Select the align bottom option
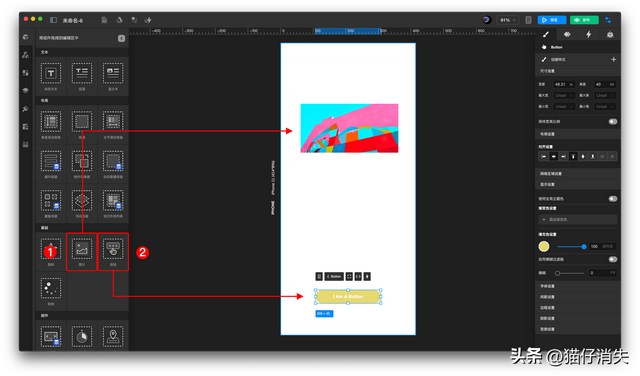 coord(593,156)
